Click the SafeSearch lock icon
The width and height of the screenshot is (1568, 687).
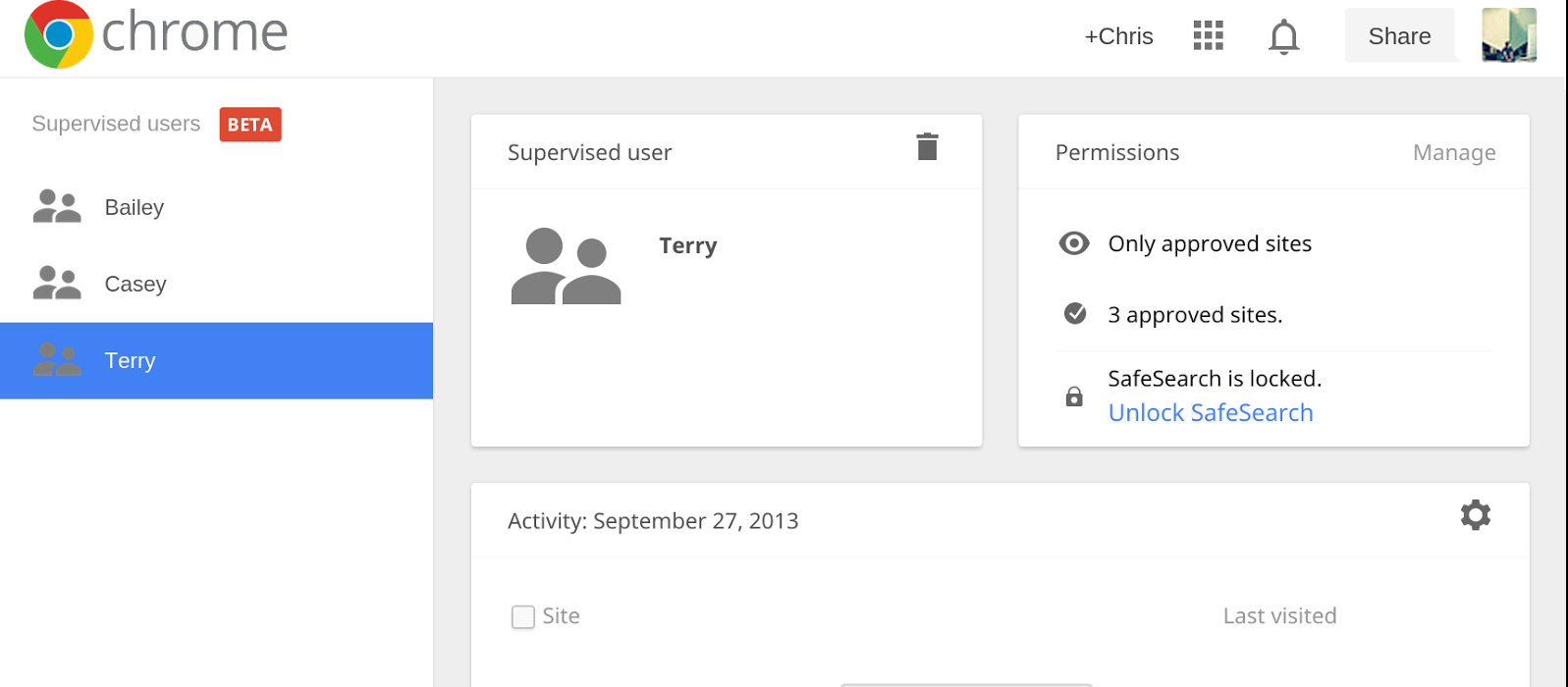click(x=1074, y=396)
